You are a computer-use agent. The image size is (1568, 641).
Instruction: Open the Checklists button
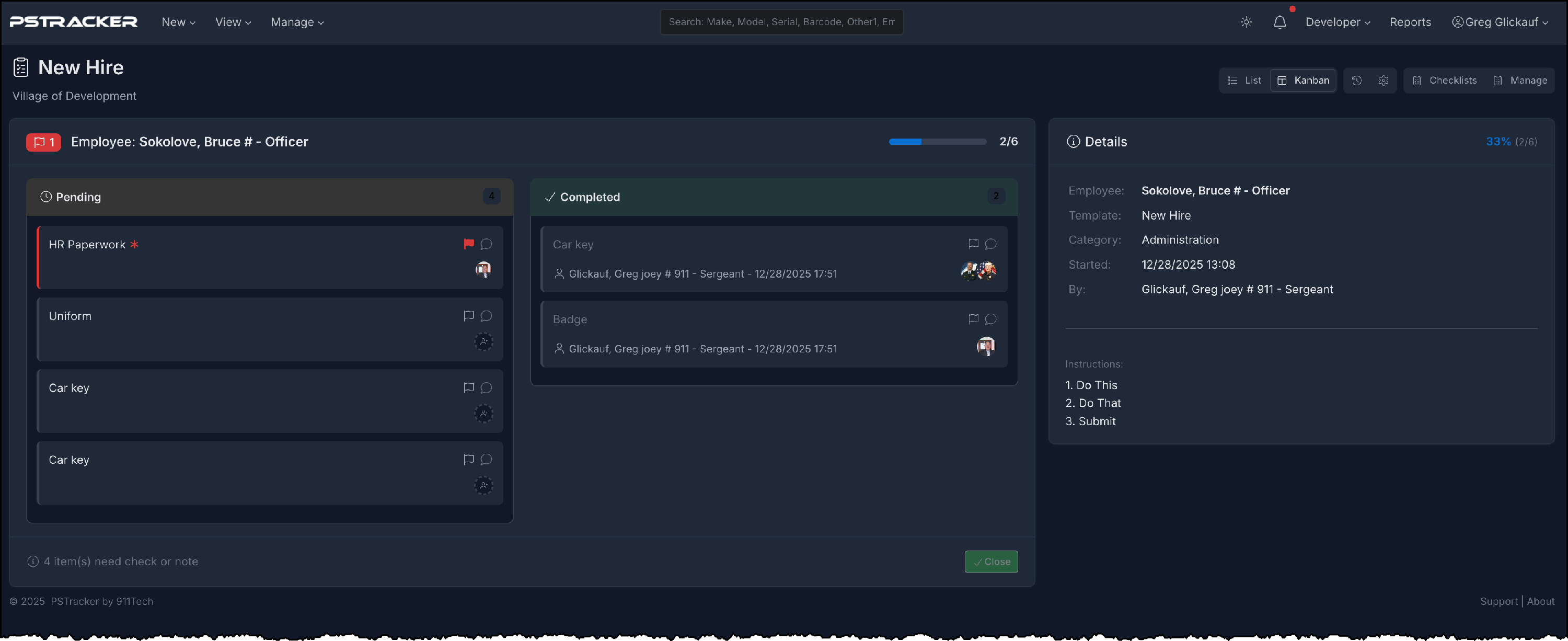tap(1444, 81)
